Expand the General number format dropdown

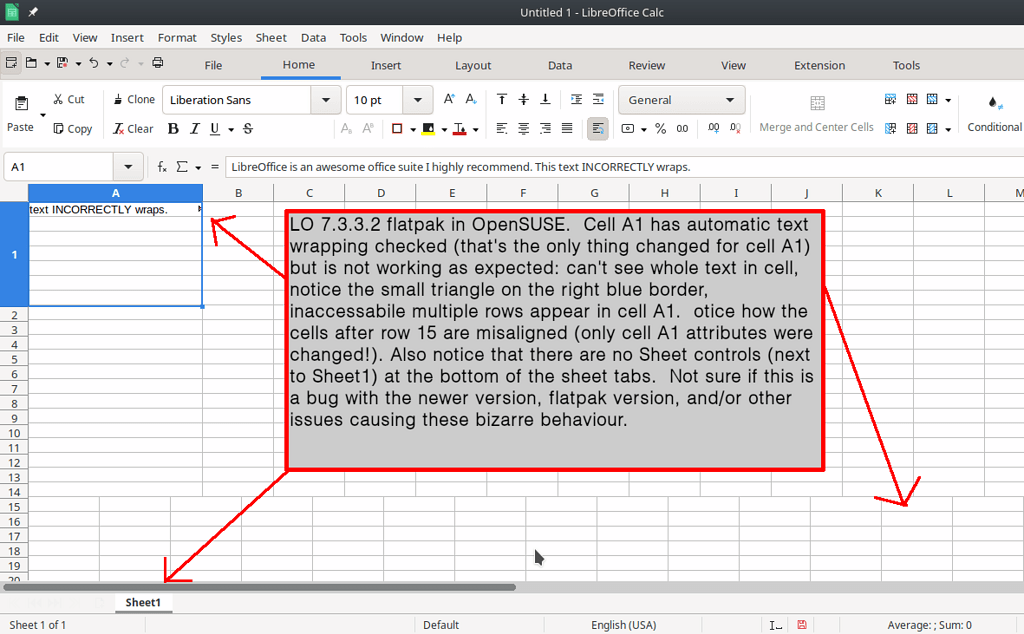tap(729, 99)
